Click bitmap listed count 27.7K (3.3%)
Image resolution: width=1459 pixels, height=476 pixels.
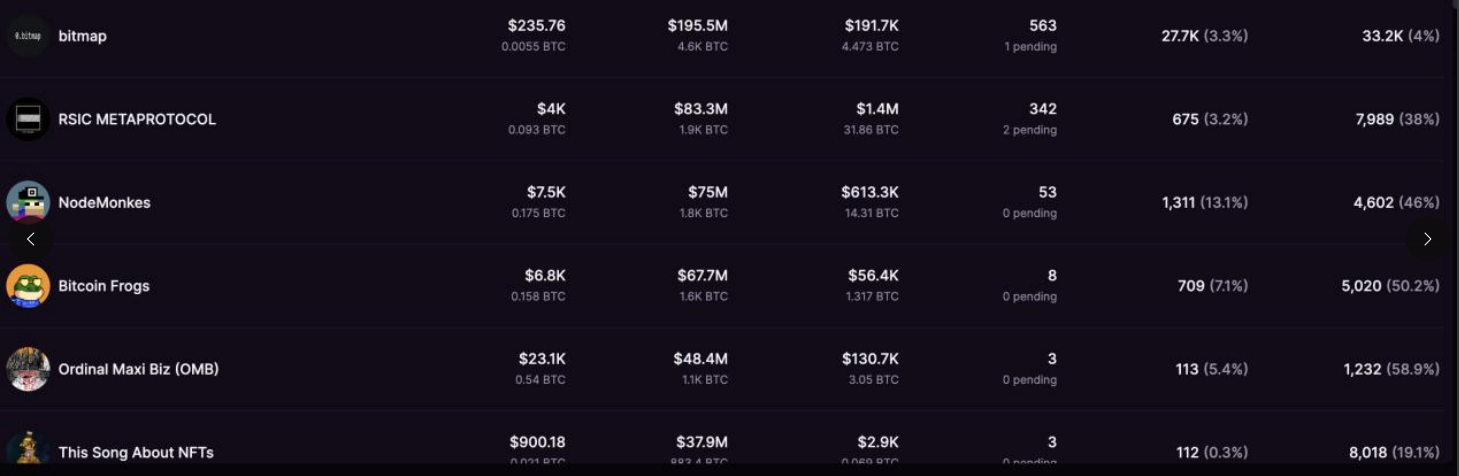[x=1204, y=36]
